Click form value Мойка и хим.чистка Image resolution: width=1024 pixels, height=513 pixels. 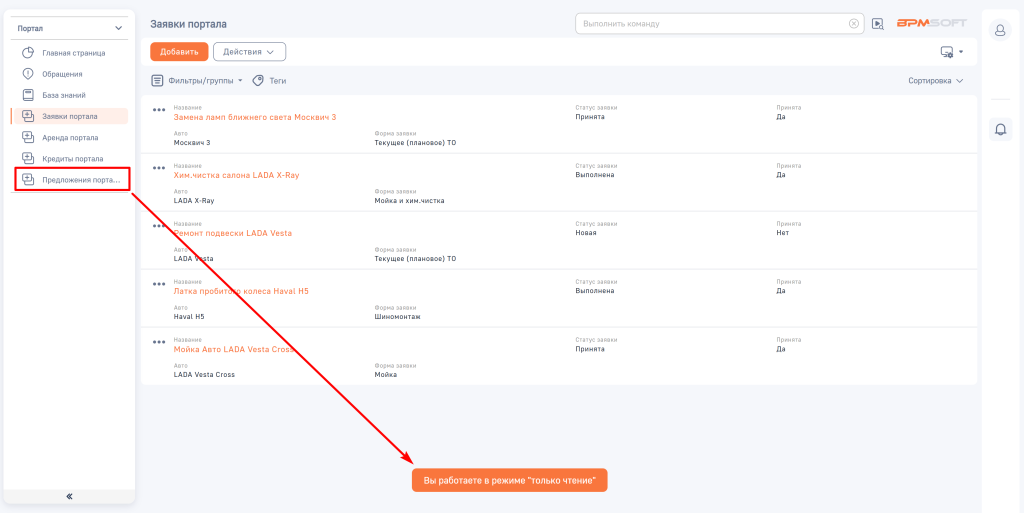409,200
